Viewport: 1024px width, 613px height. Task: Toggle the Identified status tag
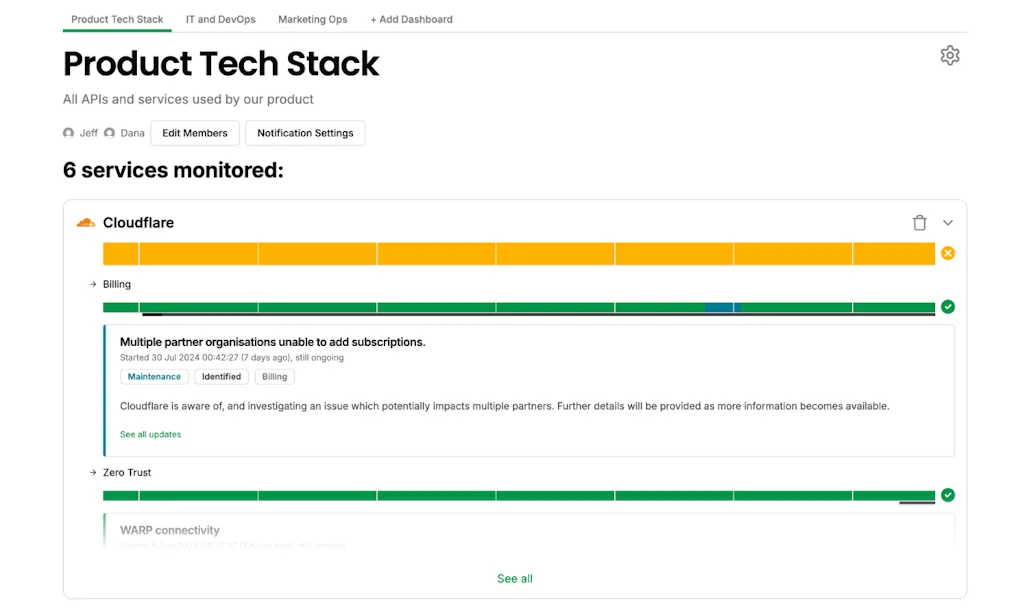[x=222, y=376]
